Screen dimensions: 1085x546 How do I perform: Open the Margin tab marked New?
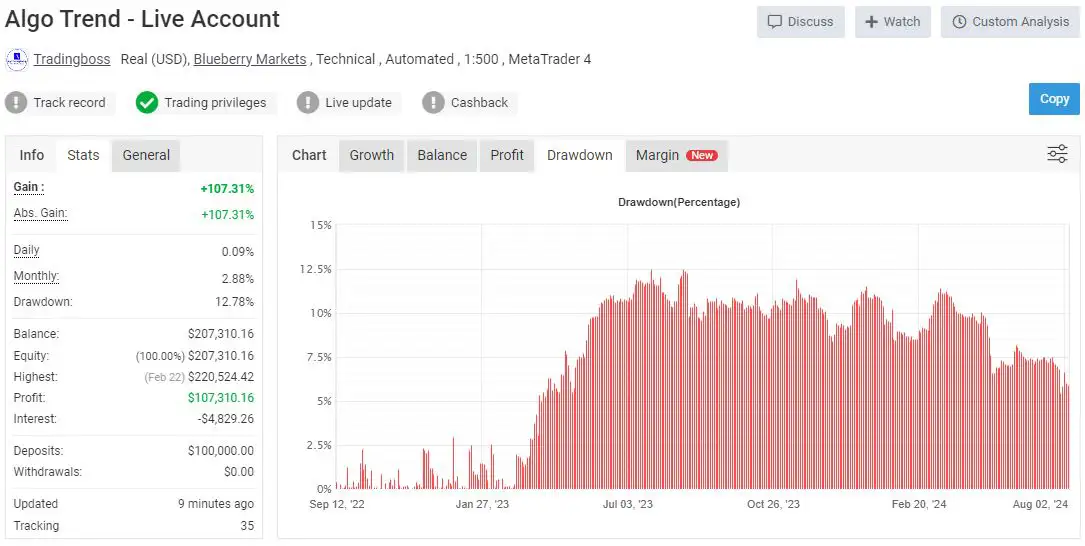(x=675, y=155)
